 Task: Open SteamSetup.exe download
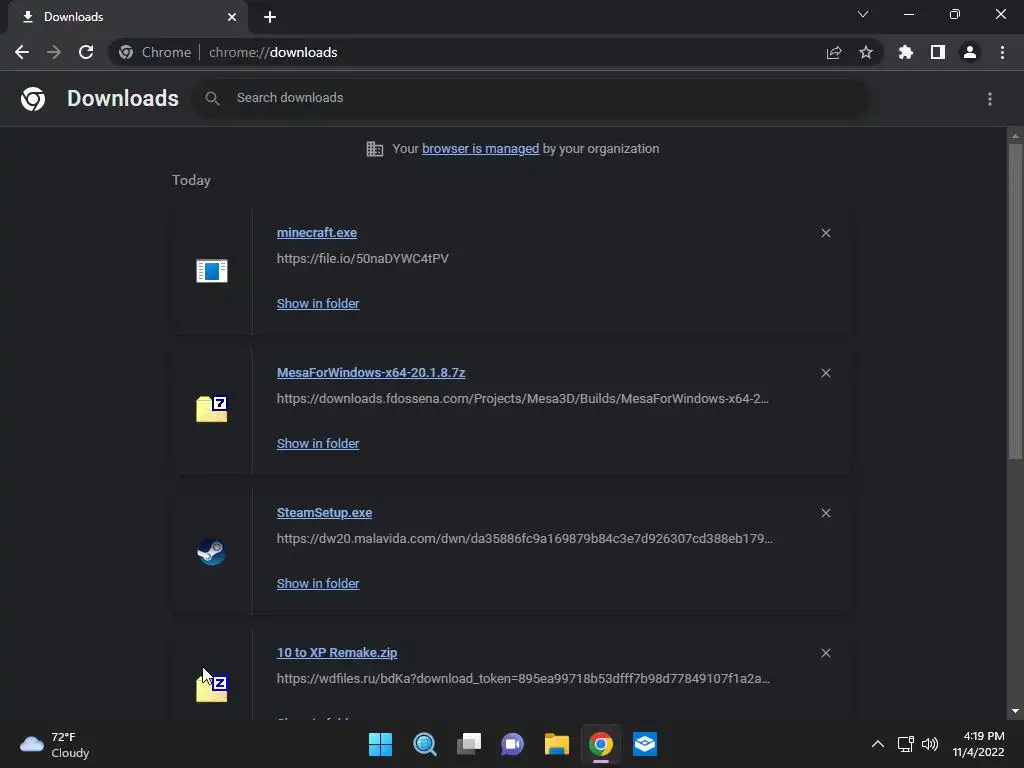pyautogui.click(x=325, y=513)
